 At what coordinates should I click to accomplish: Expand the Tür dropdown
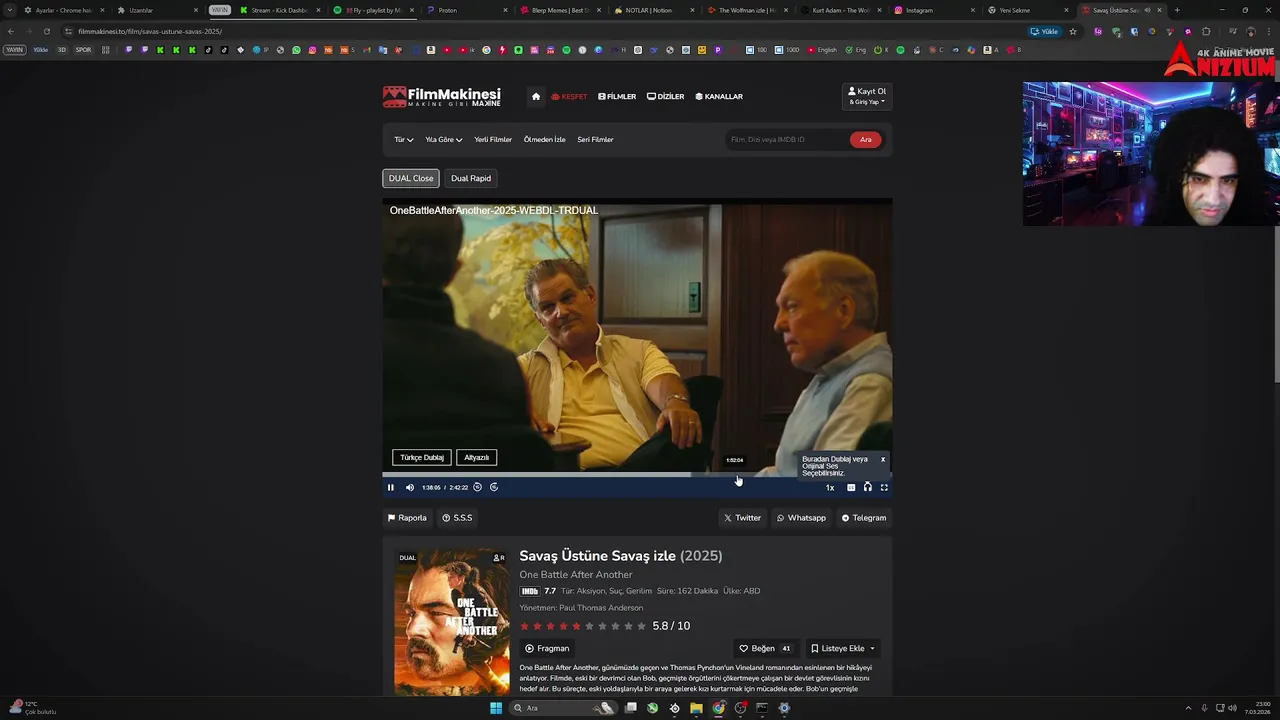click(x=403, y=140)
